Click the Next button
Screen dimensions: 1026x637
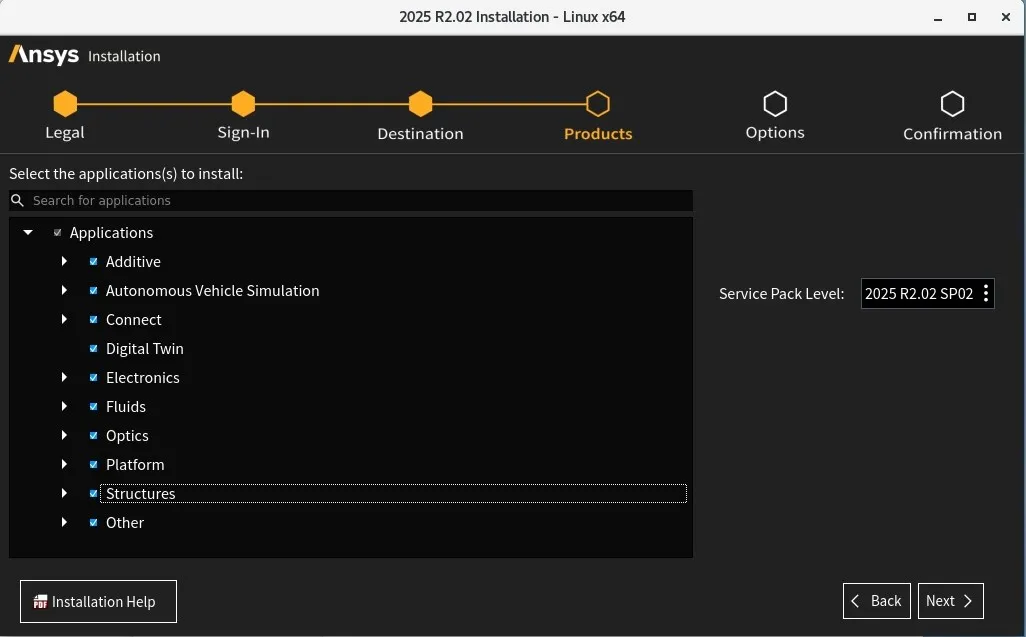(x=951, y=601)
